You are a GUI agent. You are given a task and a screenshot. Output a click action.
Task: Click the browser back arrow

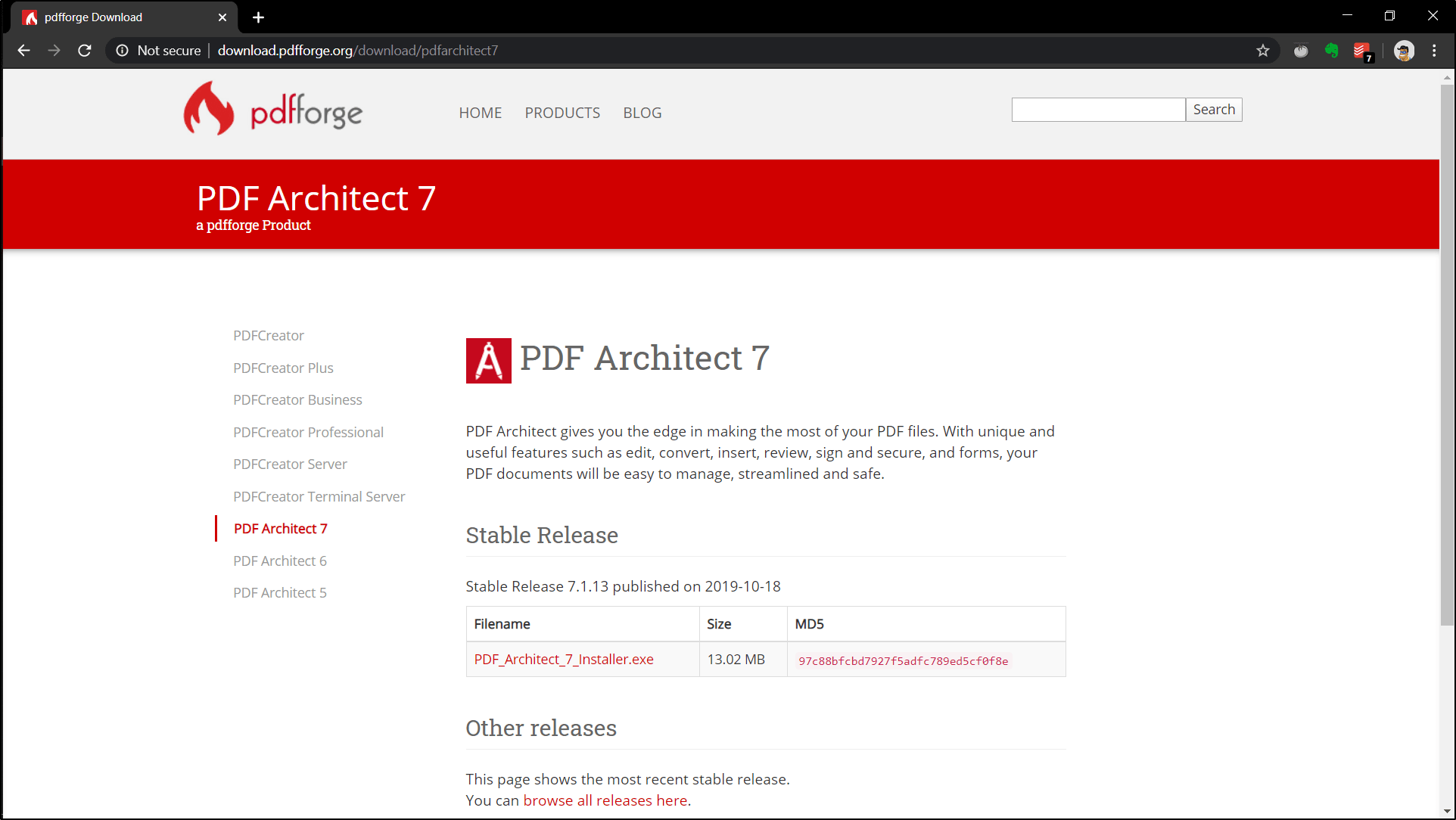coord(23,51)
